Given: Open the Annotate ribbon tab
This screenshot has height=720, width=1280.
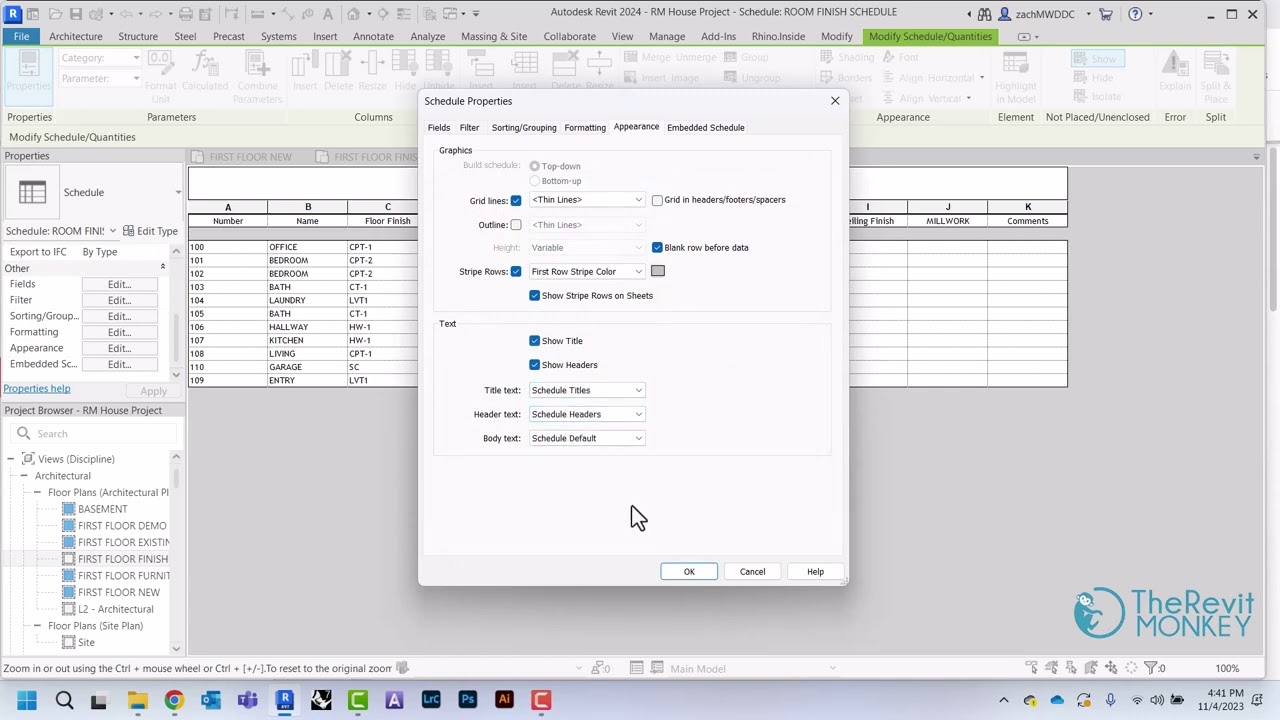Looking at the screenshot, I should click(373, 36).
